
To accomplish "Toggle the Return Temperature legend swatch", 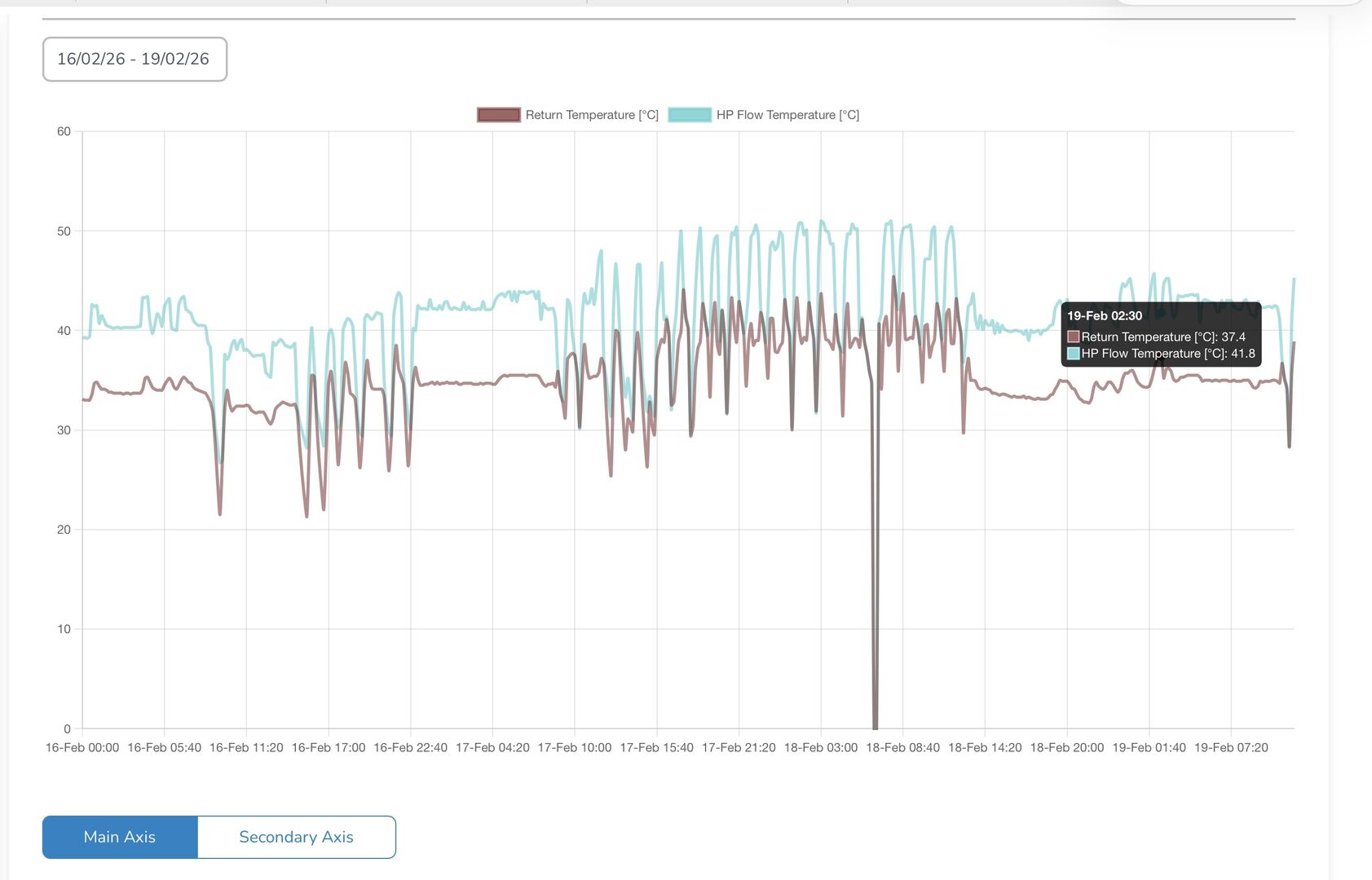I will tap(498, 115).
